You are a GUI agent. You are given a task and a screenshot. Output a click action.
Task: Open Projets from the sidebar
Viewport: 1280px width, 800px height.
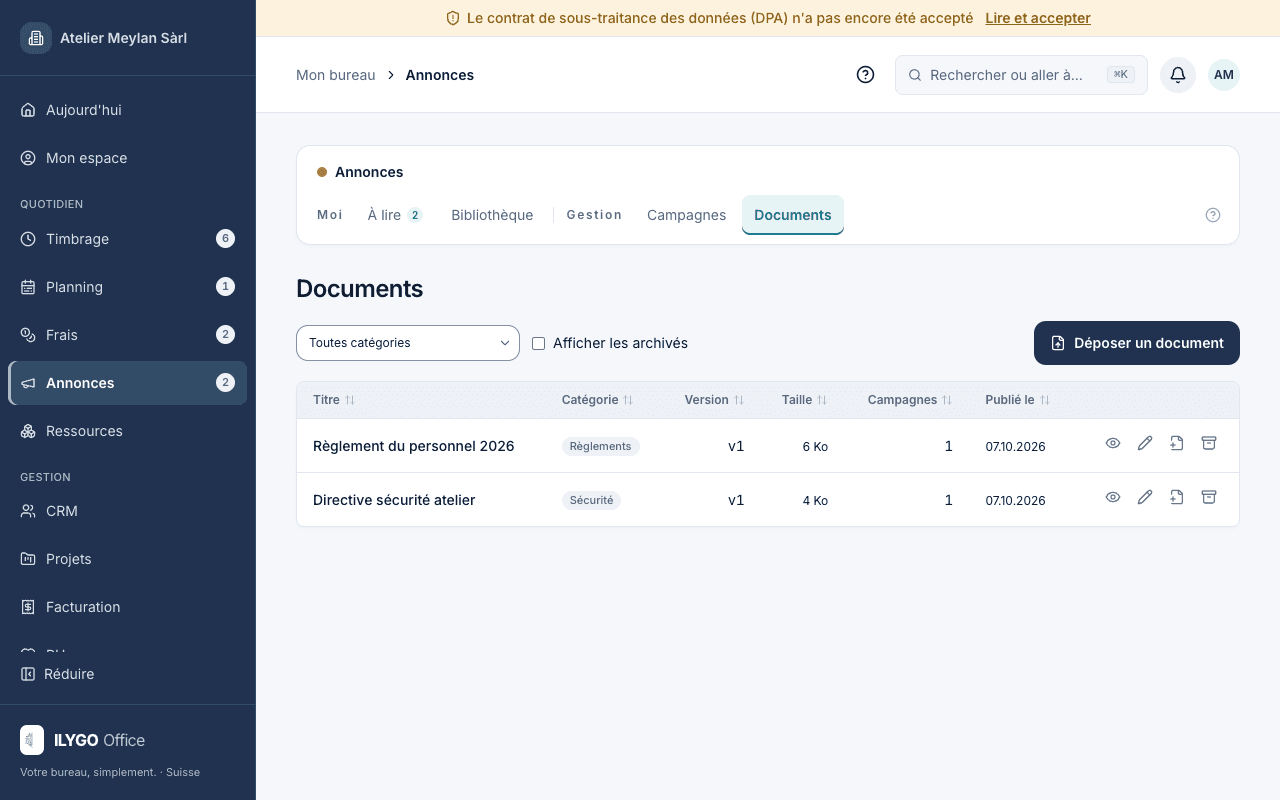pyautogui.click(x=128, y=559)
